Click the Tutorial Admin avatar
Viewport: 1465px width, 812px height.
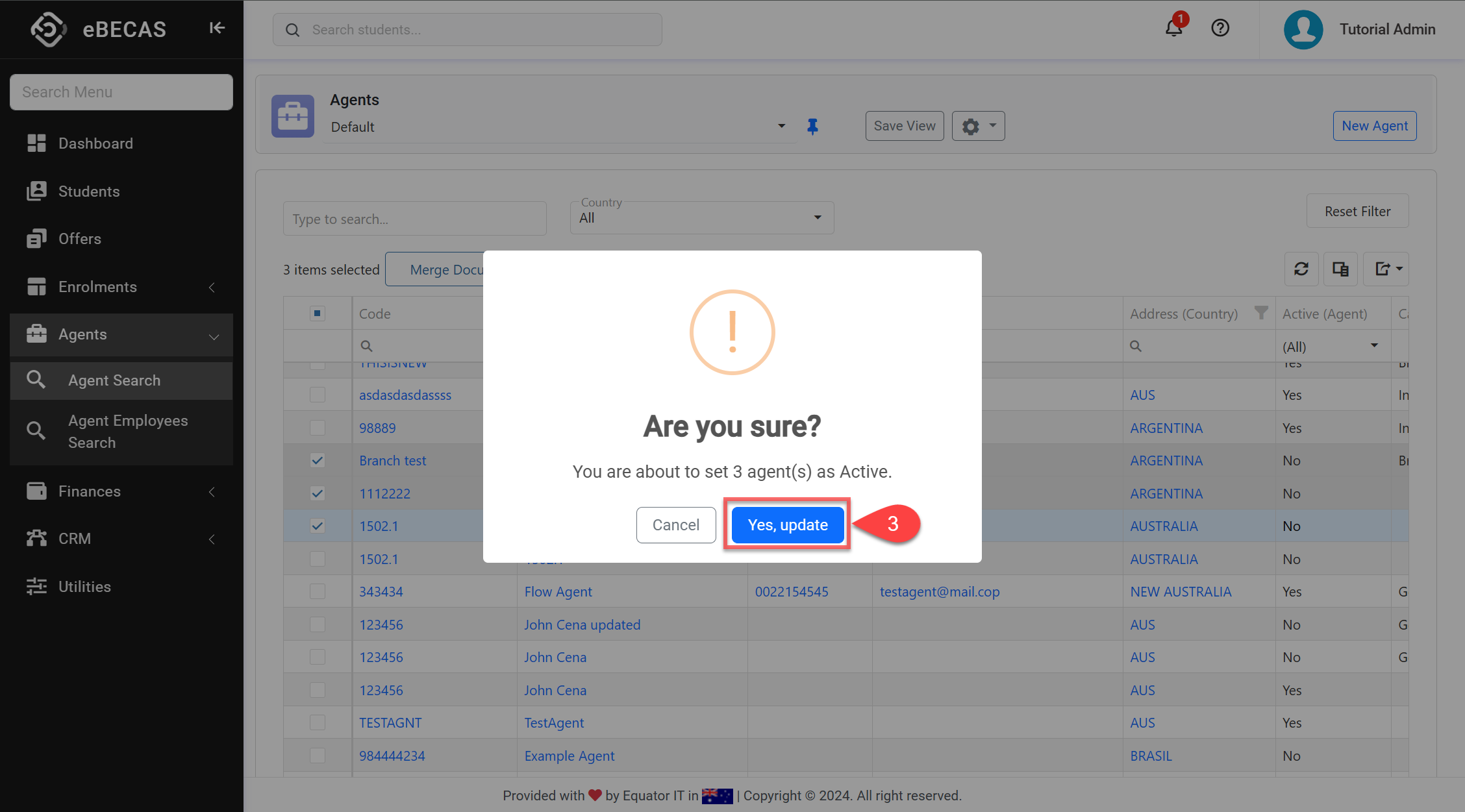pos(1303,29)
